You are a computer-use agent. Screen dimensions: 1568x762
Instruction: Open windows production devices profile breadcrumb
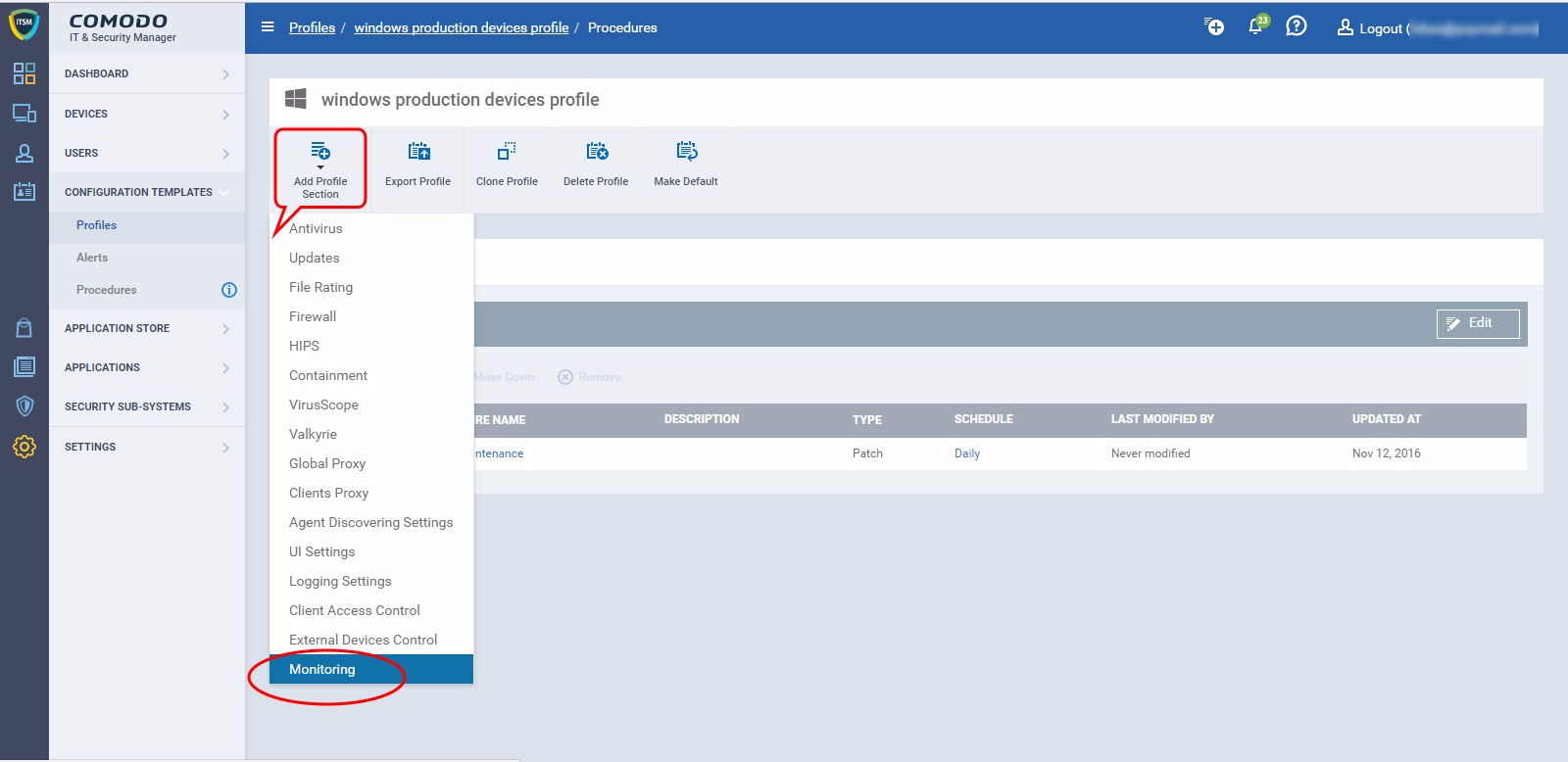coord(462,27)
